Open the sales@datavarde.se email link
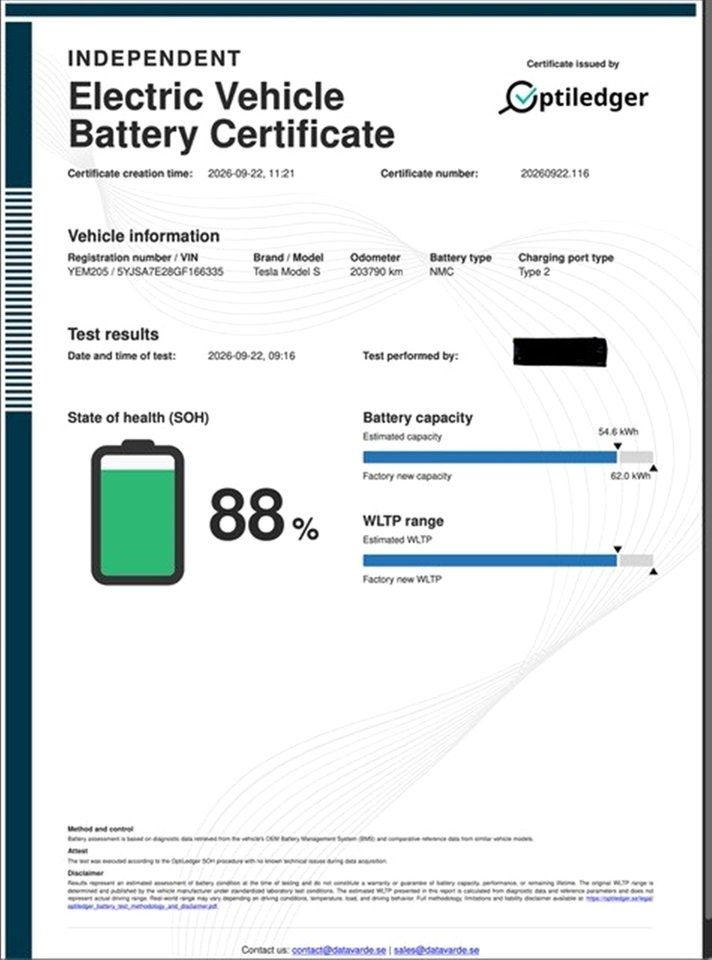The height and width of the screenshot is (960, 712). tap(436, 950)
